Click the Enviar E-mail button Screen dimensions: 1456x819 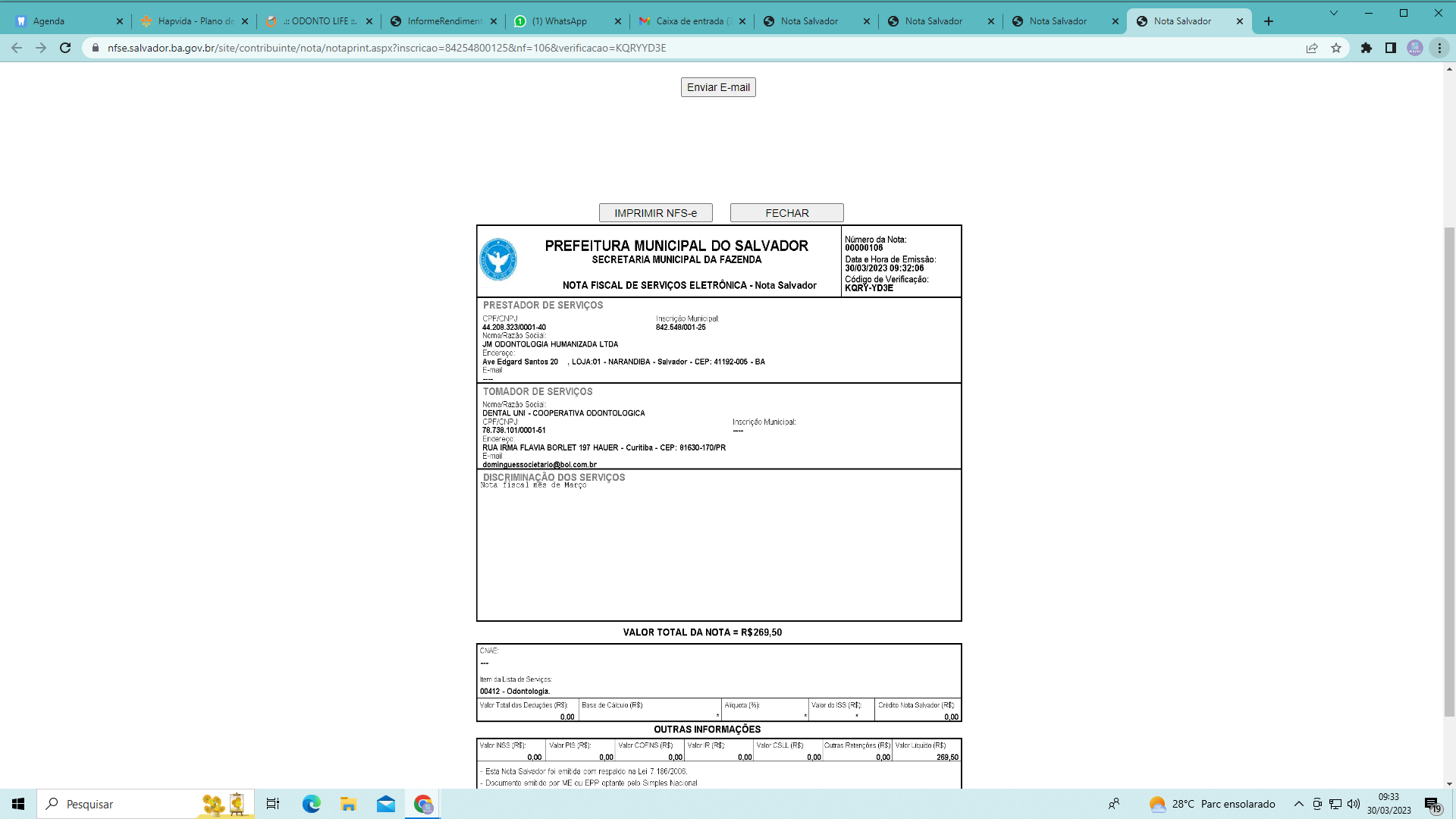[x=718, y=87]
